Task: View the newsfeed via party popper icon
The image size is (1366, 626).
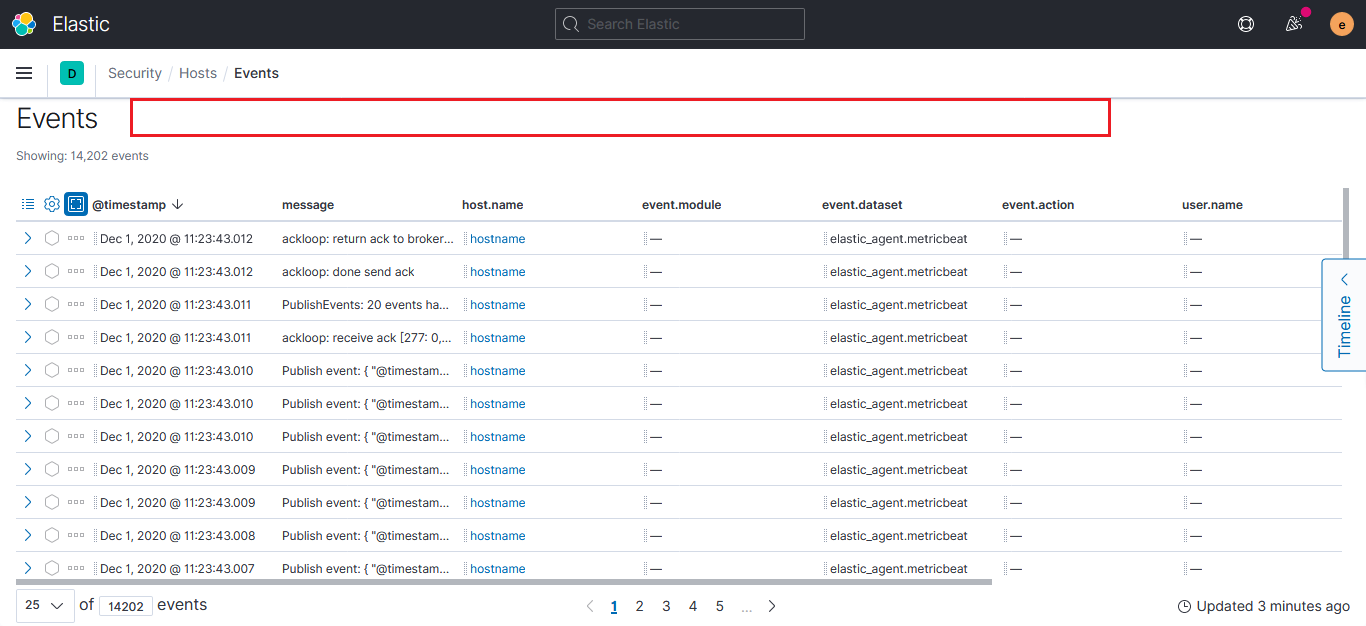Action: 1293,23
